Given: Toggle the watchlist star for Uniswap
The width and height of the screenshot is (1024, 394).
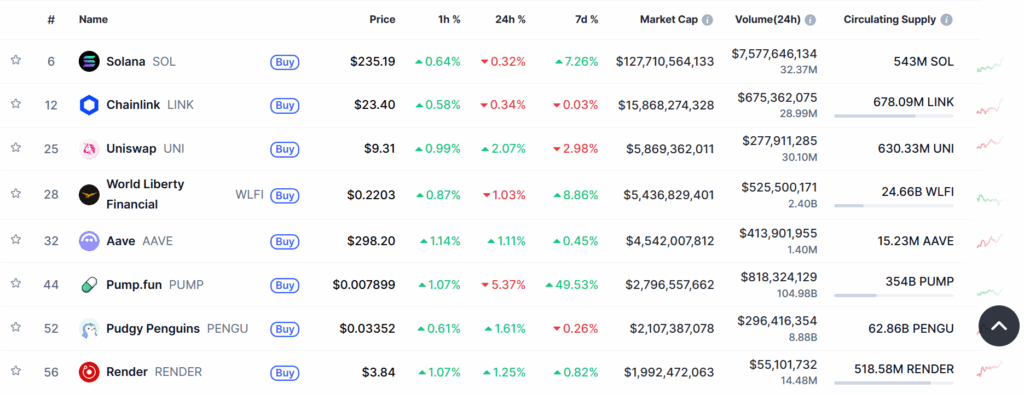Looking at the screenshot, I should pyautogui.click(x=16, y=148).
